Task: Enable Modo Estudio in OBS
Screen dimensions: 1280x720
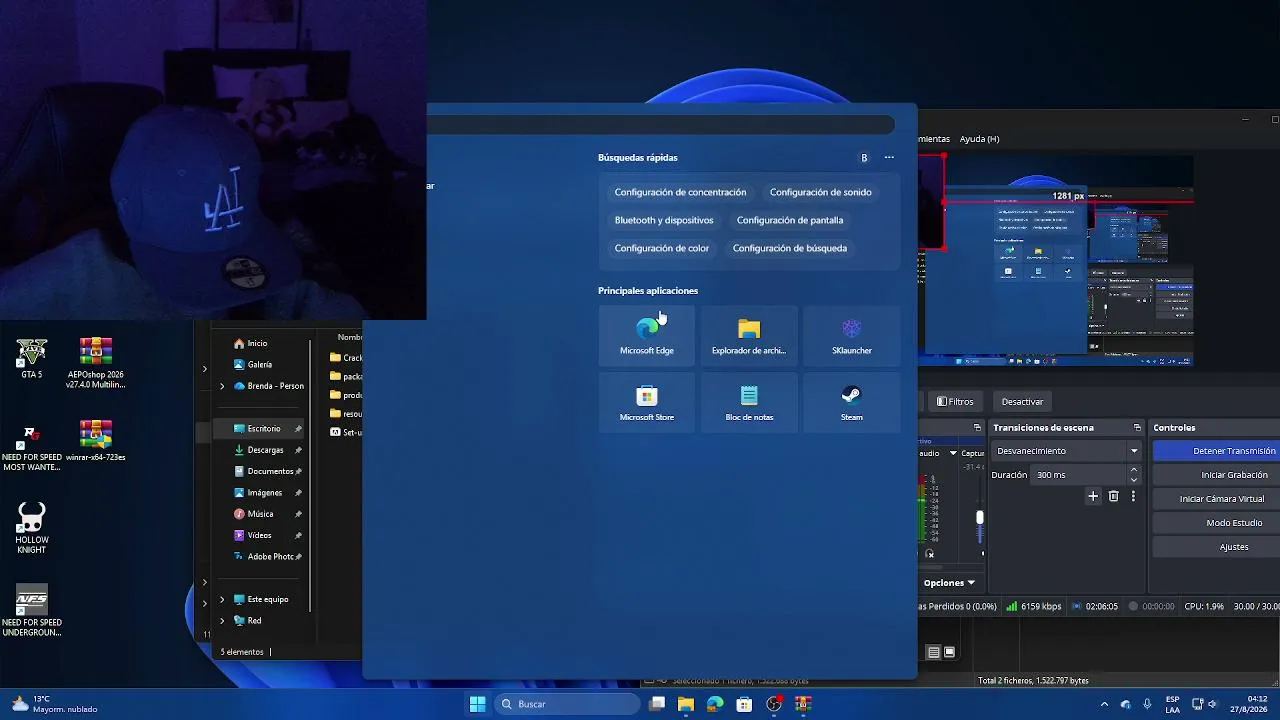Action: tap(1216, 523)
